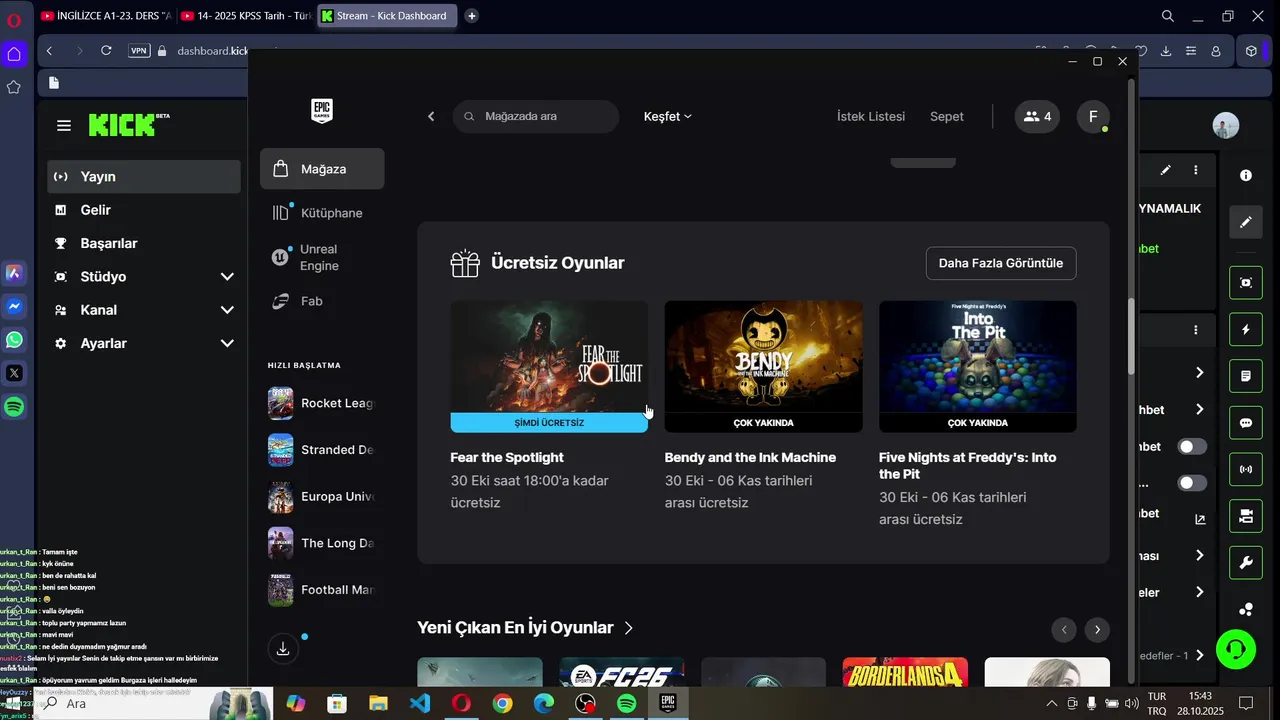Click the Kick broadcast signal icon
The height and width of the screenshot is (720, 1280).
pos(1246,469)
